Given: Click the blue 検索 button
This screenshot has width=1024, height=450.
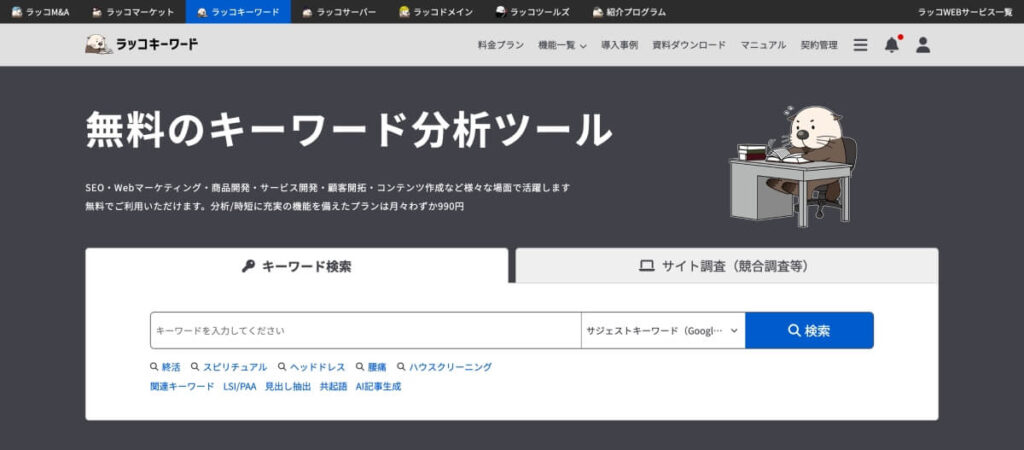Looking at the screenshot, I should click(x=809, y=330).
